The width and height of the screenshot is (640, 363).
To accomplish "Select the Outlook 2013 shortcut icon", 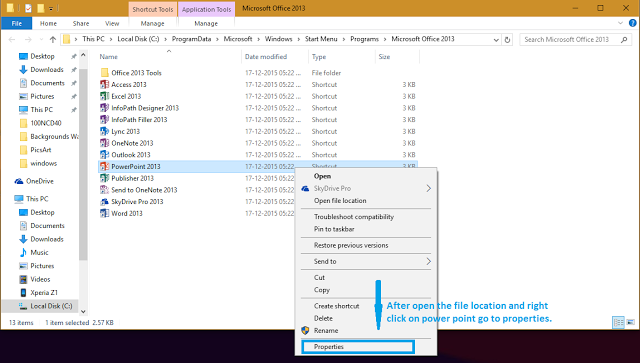I will (104, 155).
